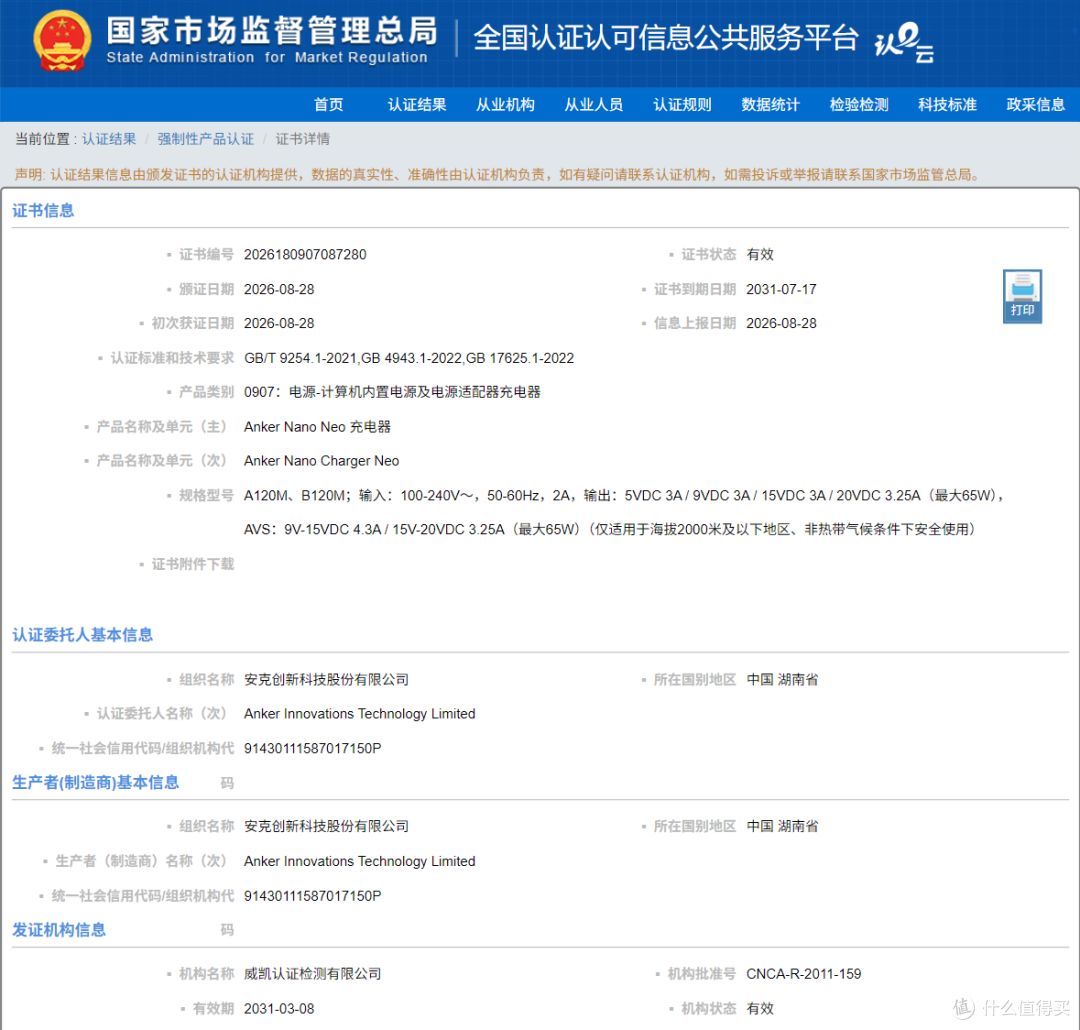Click the A120M、B120M specification line
Viewport: 1080px width, 1030px height.
pos(625,495)
